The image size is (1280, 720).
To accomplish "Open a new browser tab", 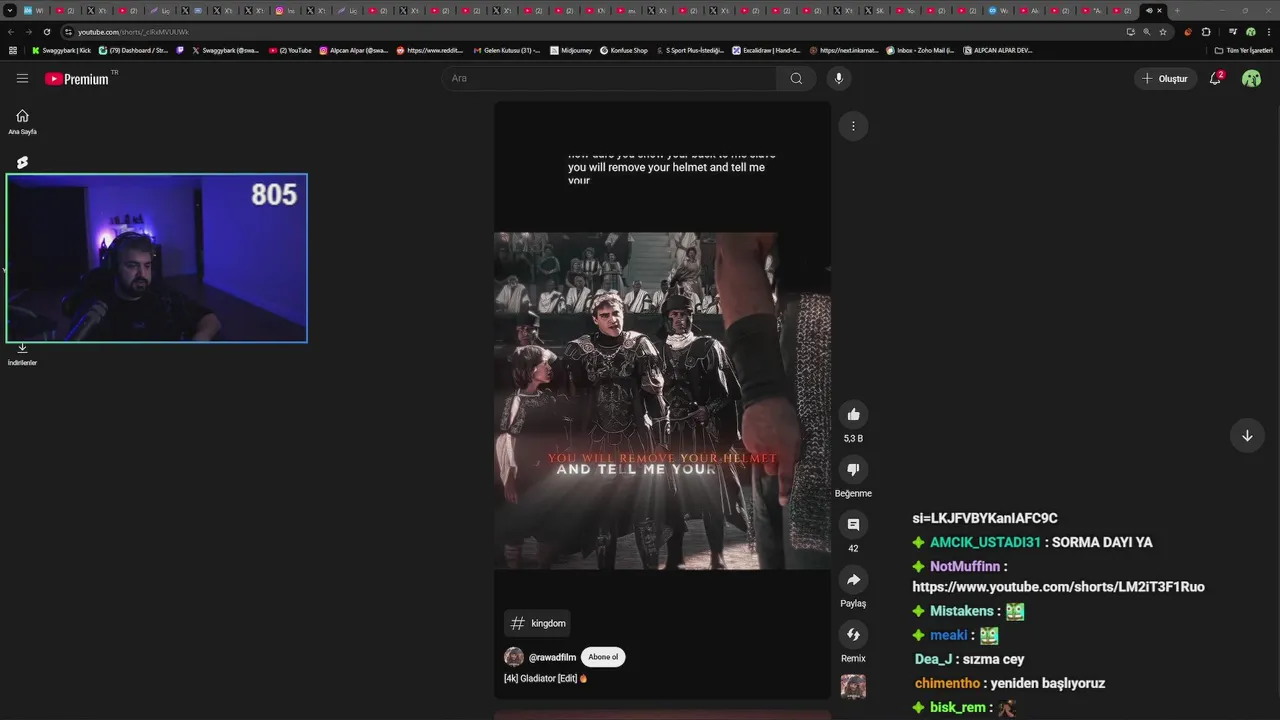I will [x=1177, y=10].
